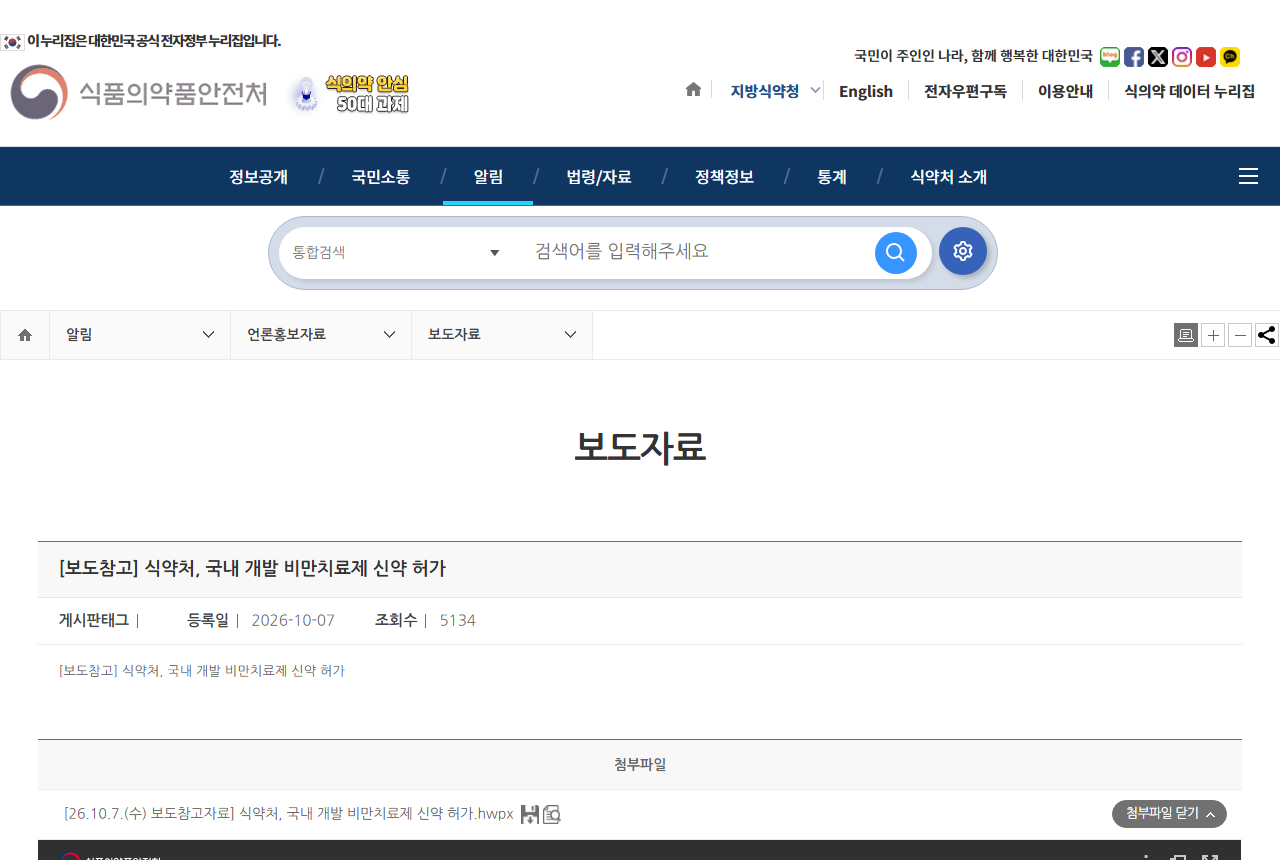Click the print page icon

[x=1186, y=335]
